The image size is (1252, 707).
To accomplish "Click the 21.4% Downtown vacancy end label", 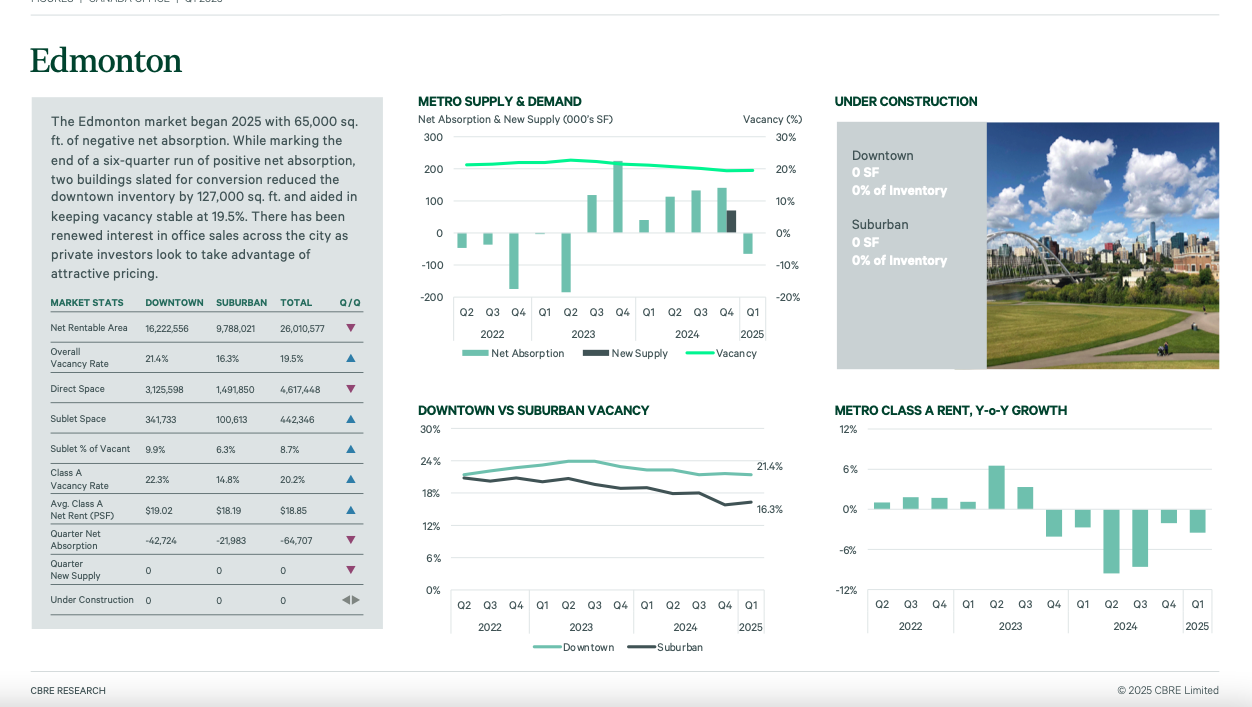I will (x=769, y=467).
